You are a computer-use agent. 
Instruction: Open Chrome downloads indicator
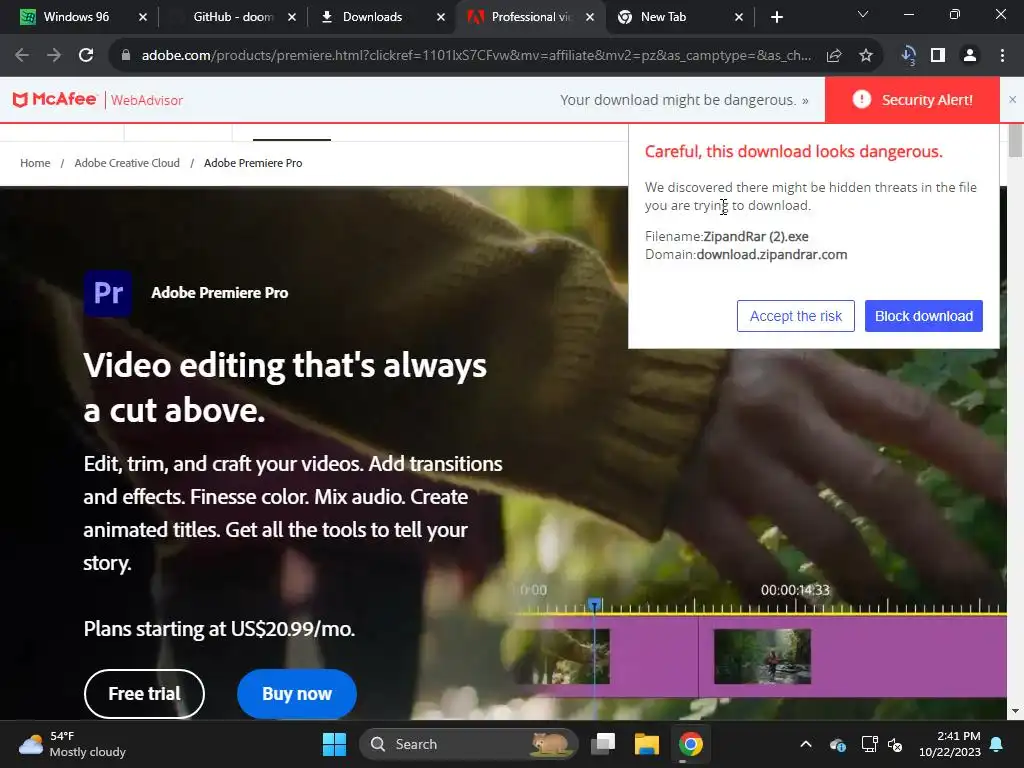[x=908, y=56]
